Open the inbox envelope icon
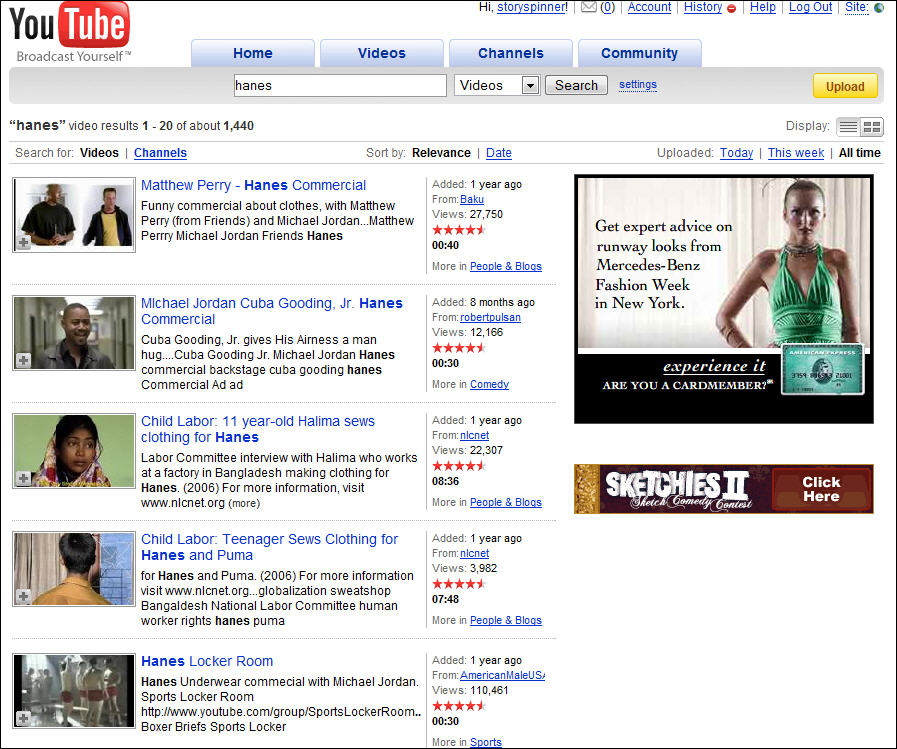The image size is (897, 749). point(589,7)
